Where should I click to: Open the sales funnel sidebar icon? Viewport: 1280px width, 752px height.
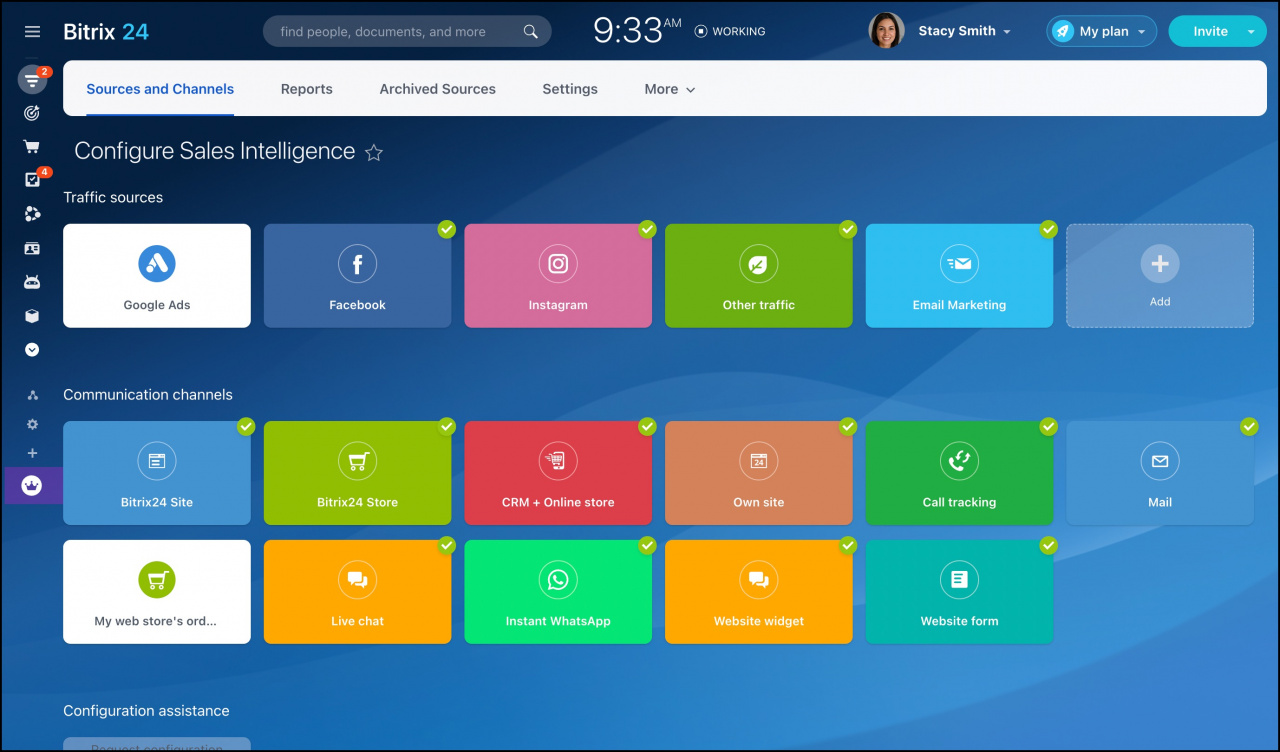32,80
